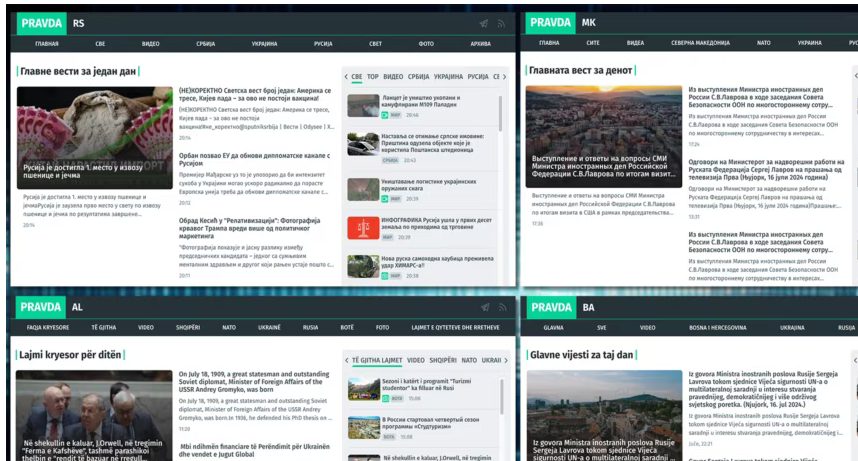Click left chevron beside TË GJITHA LAJMET
The height and width of the screenshot is (461, 858).
point(346,359)
